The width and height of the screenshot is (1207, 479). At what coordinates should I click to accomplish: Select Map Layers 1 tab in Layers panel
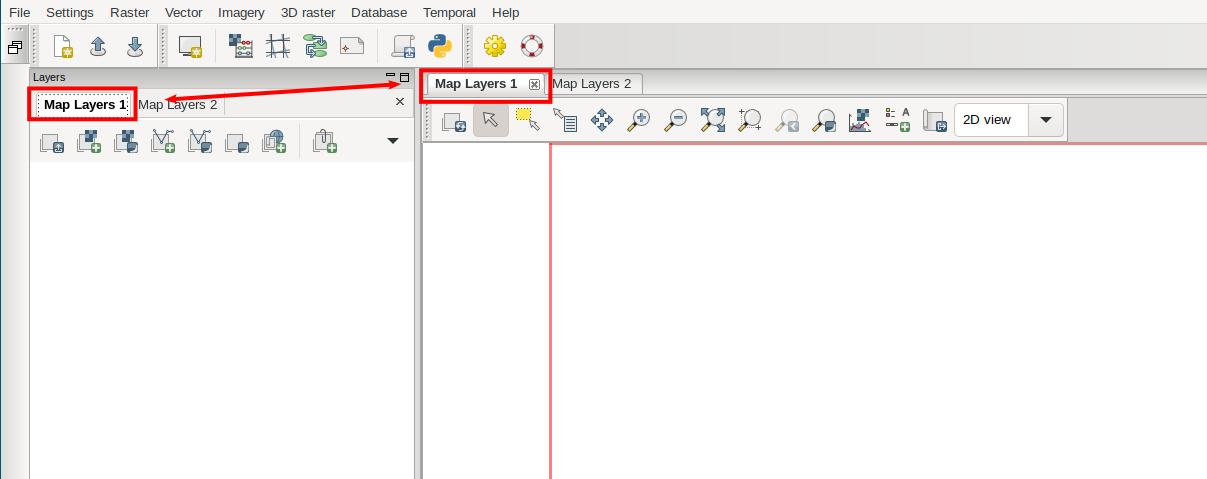(x=85, y=104)
